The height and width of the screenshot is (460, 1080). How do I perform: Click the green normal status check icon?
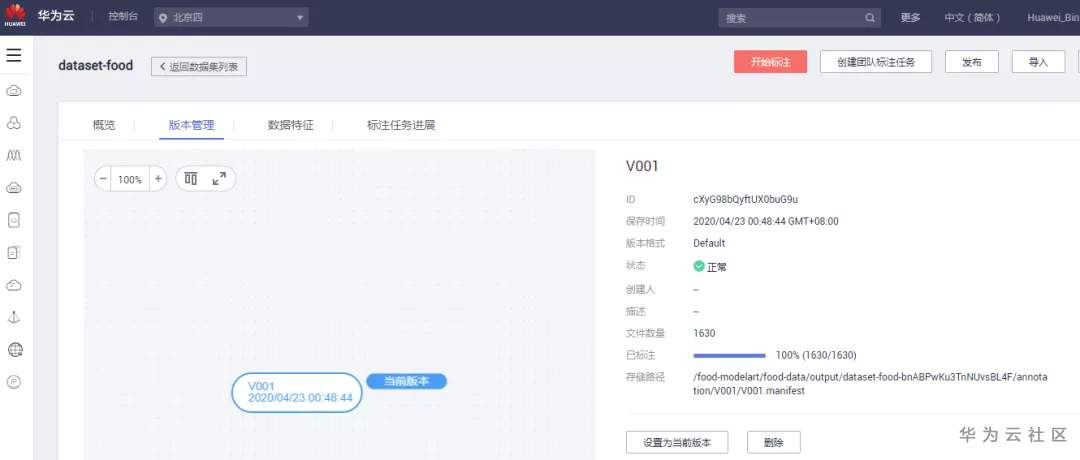click(x=699, y=266)
